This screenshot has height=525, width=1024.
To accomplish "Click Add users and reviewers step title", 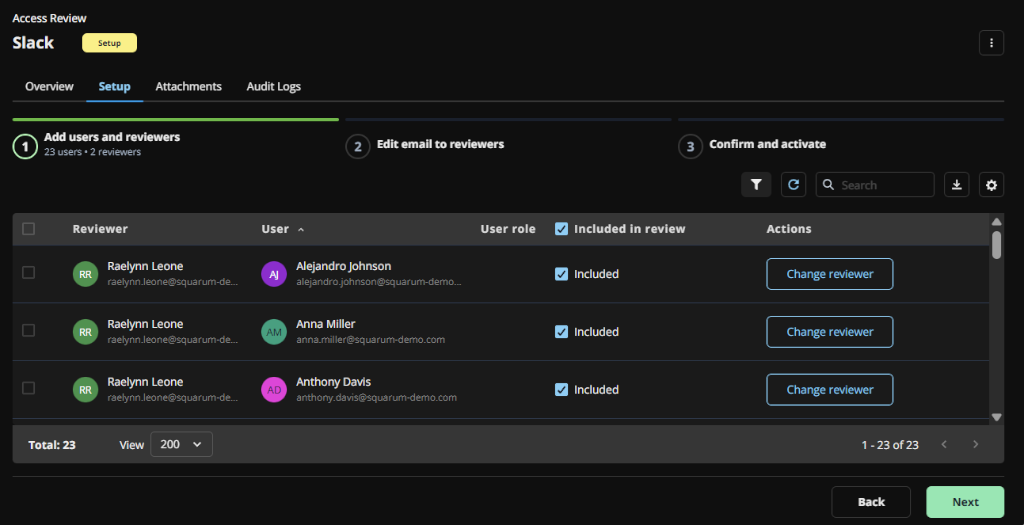I will pos(112,137).
